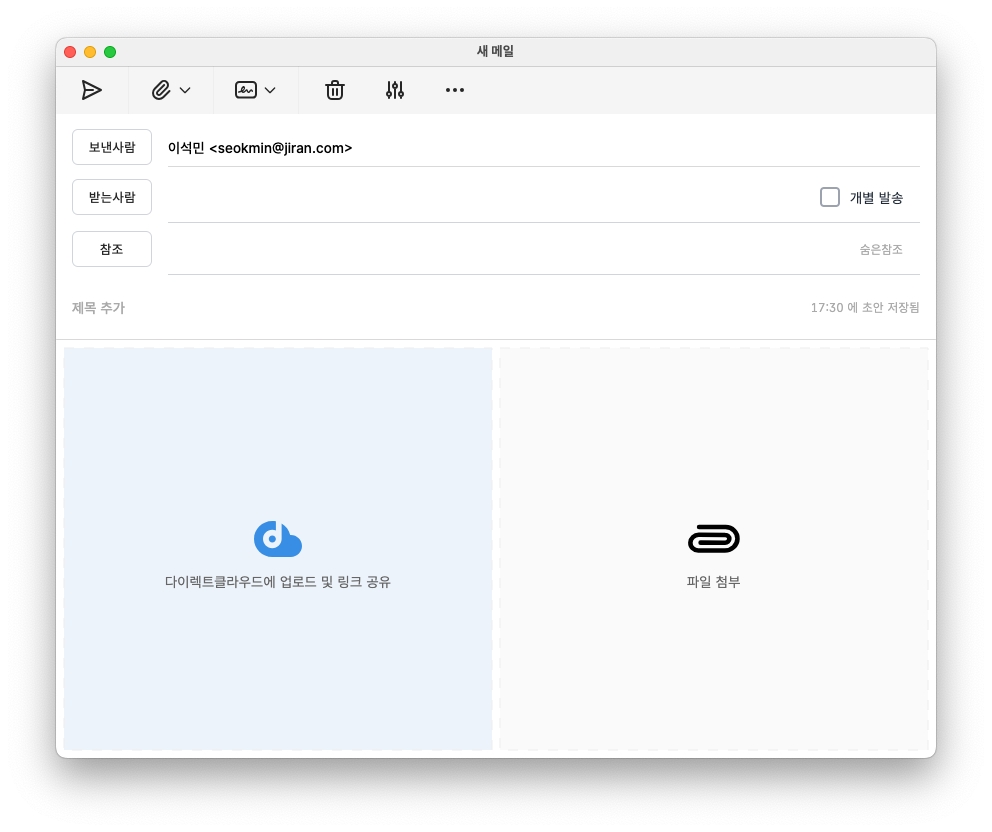Click the sender address 이석민 field
Image resolution: width=992 pixels, height=832 pixels.
[260, 148]
